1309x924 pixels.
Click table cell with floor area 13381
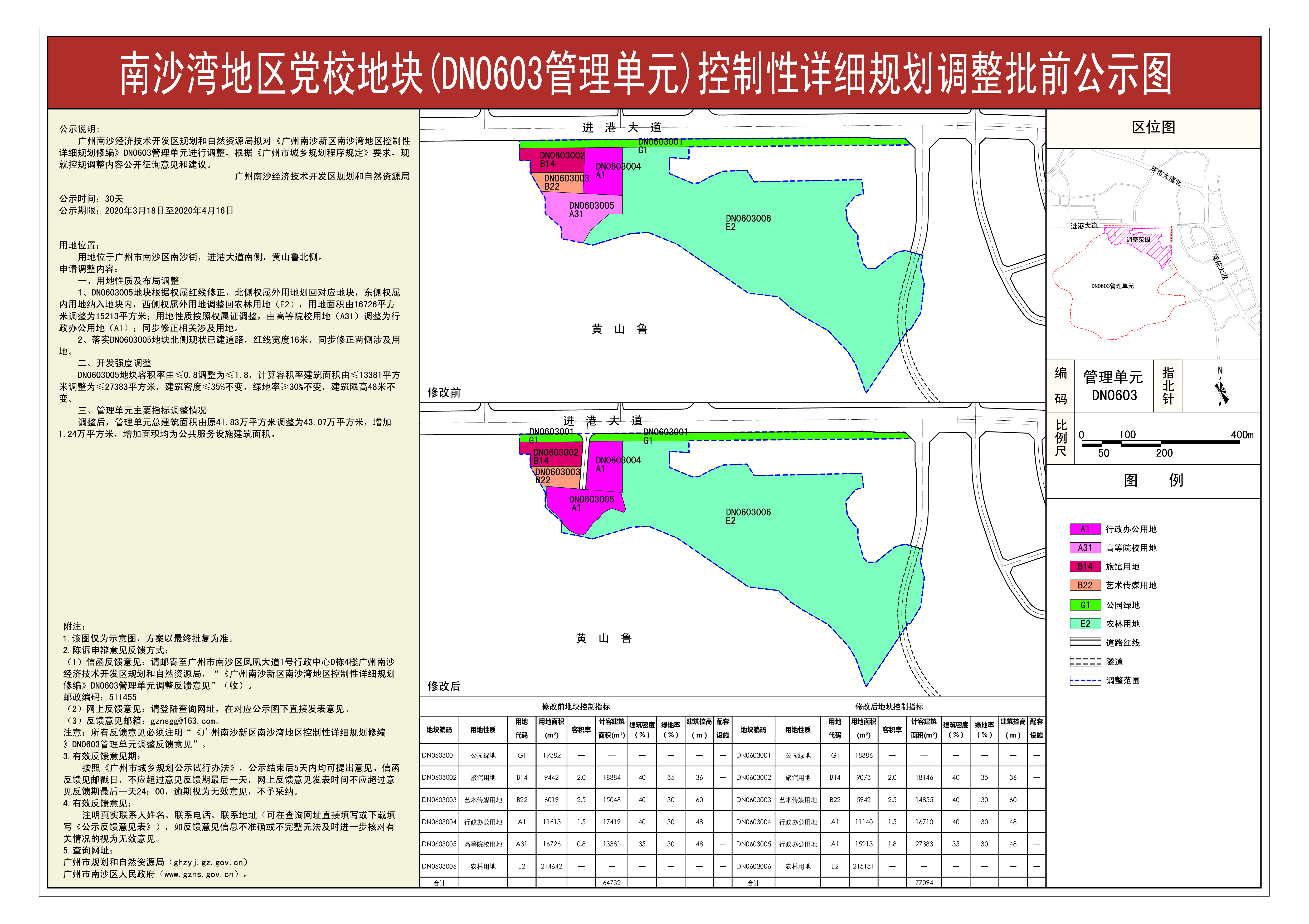point(612,844)
